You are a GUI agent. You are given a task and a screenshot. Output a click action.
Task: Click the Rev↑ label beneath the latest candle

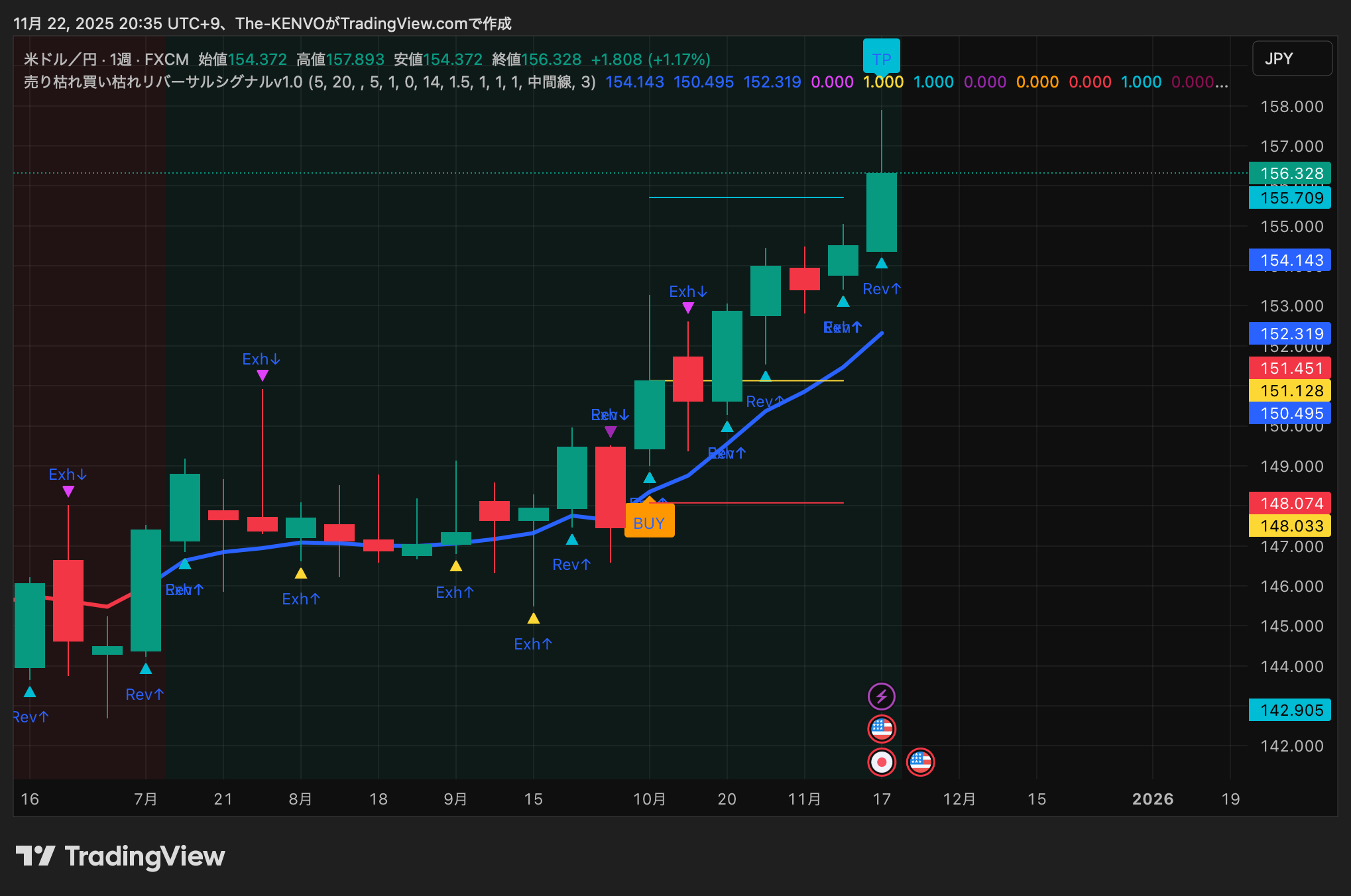point(882,289)
